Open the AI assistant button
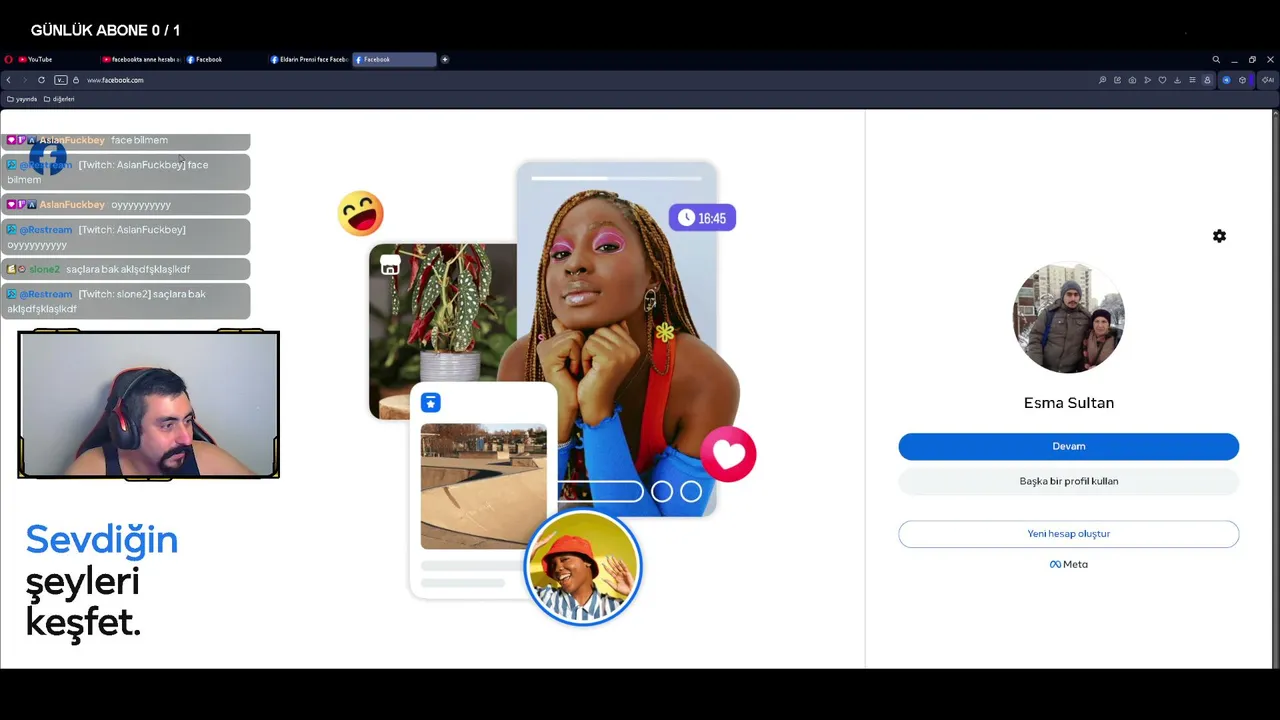1280x720 pixels. [1268, 80]
